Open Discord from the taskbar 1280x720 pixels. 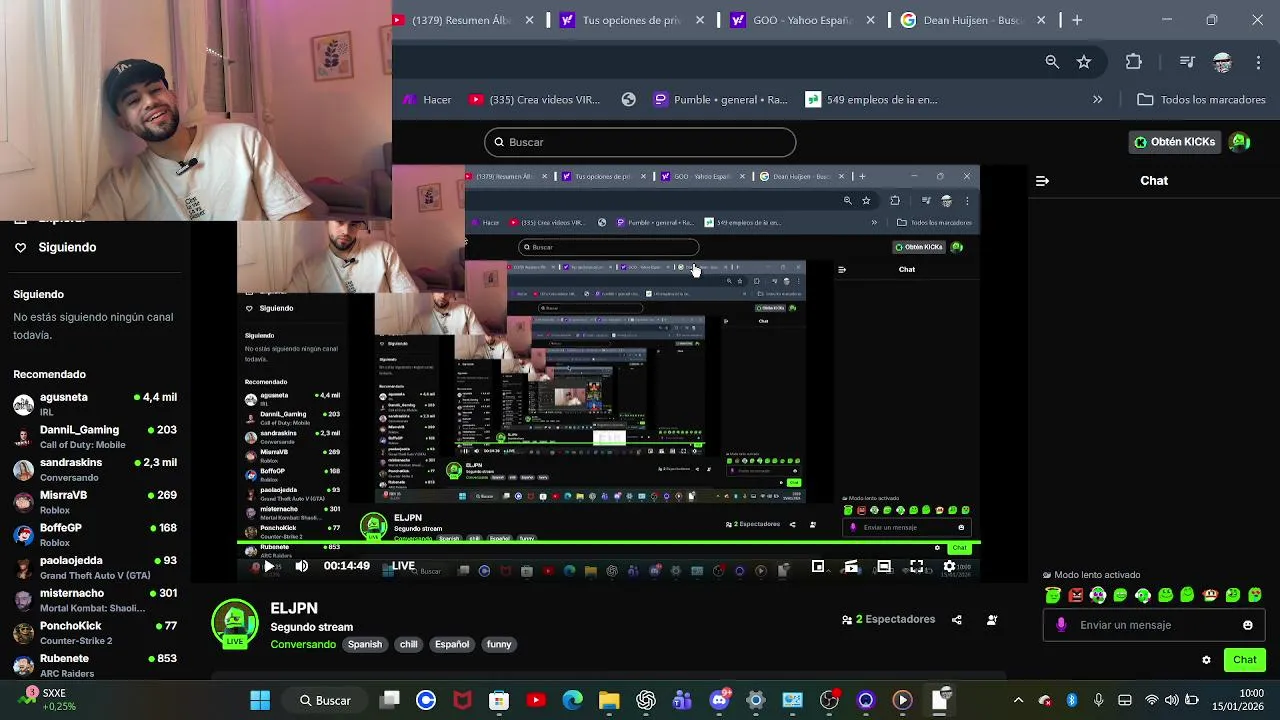pos(719,701)
